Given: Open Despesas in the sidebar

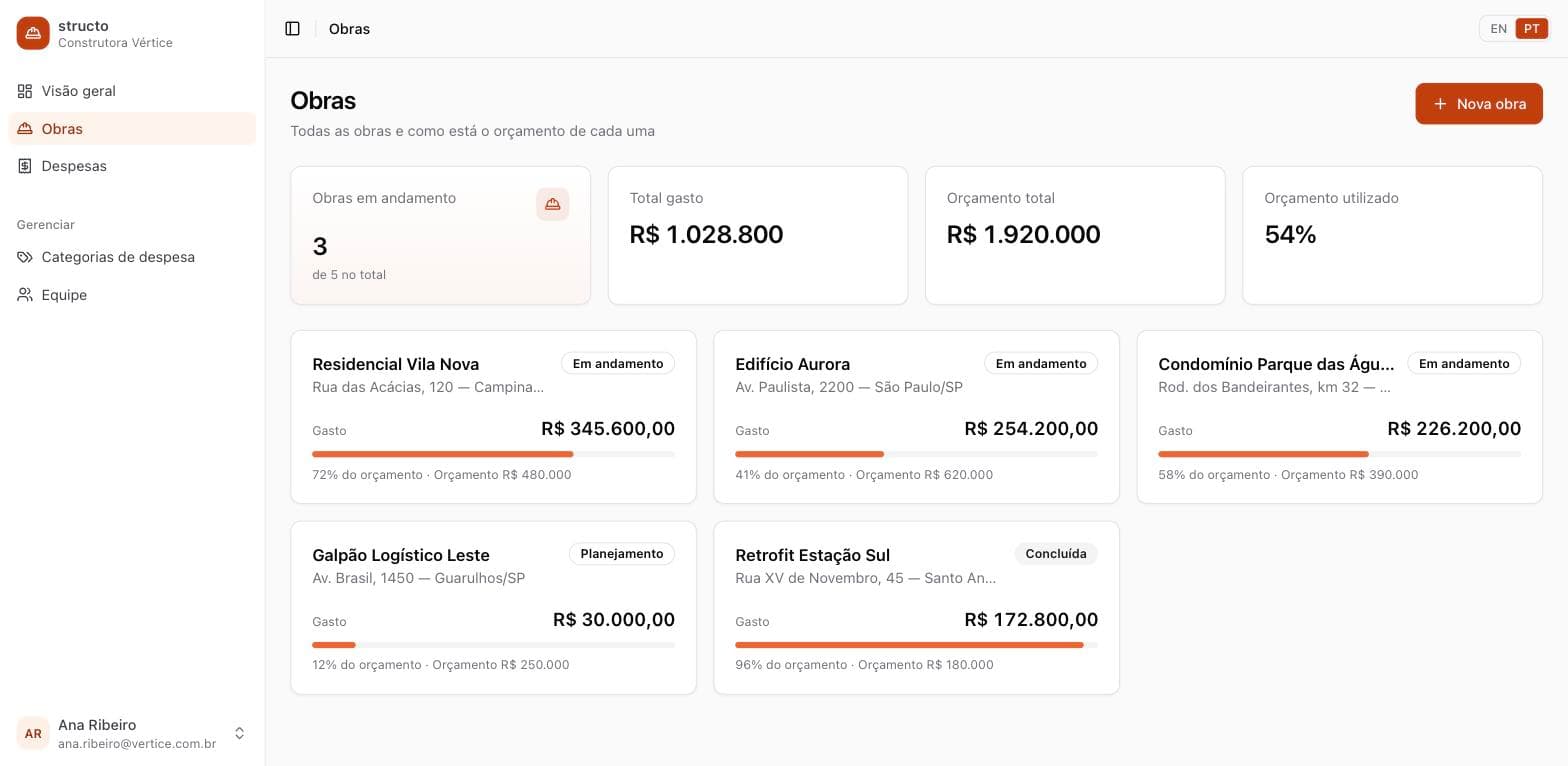Looking at the screenshot, I should tap(132, 166).
